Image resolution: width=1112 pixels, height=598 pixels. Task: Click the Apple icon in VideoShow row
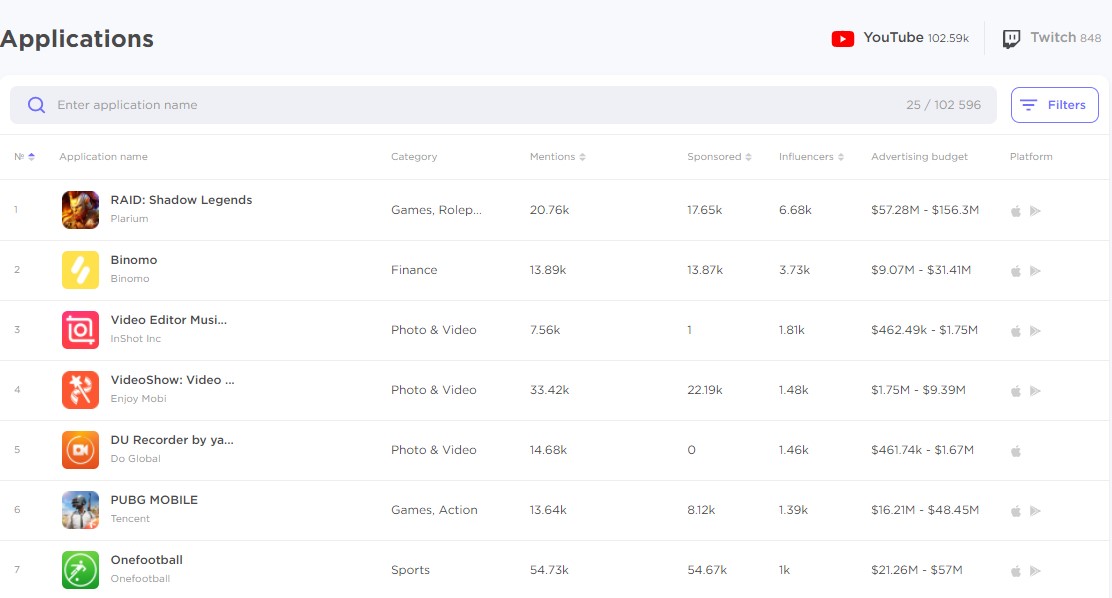[1016, 391]
